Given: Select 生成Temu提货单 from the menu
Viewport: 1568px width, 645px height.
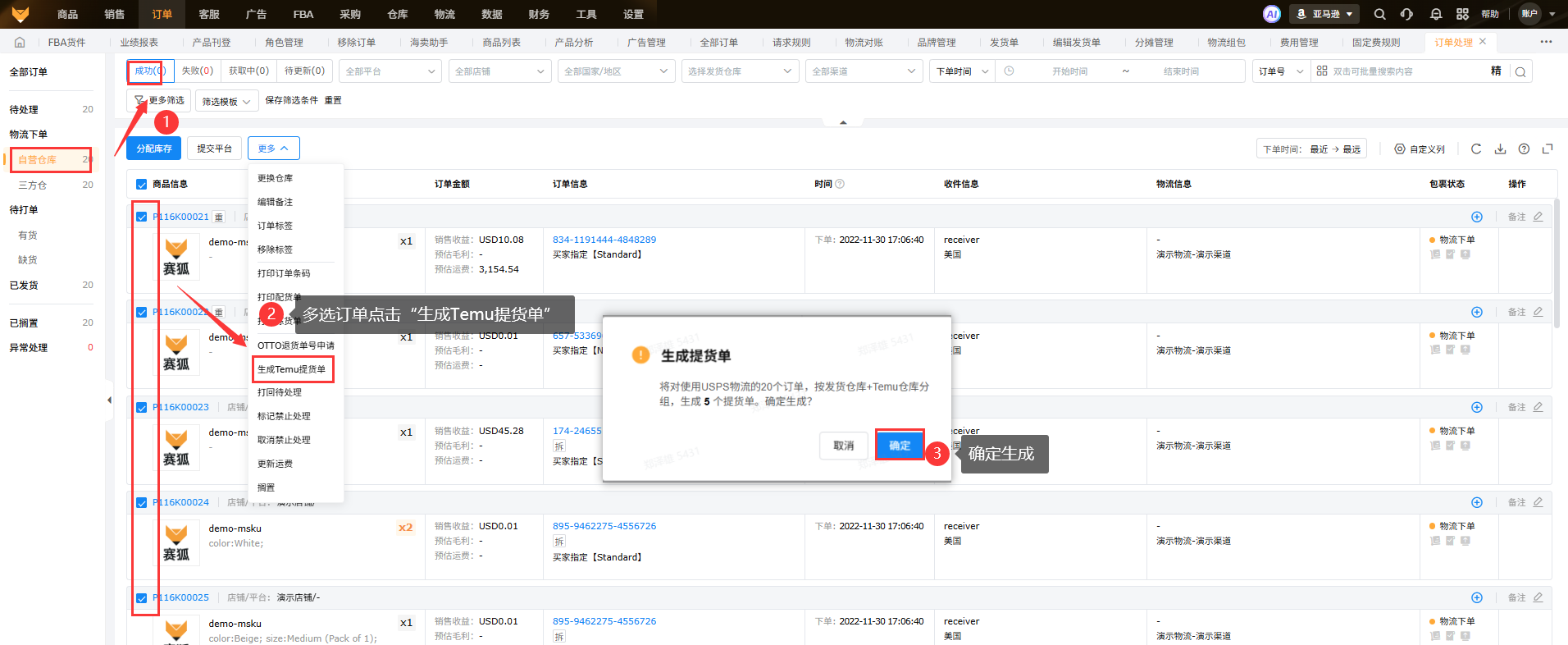Looking at the screenshot, I should pos(292,369).
